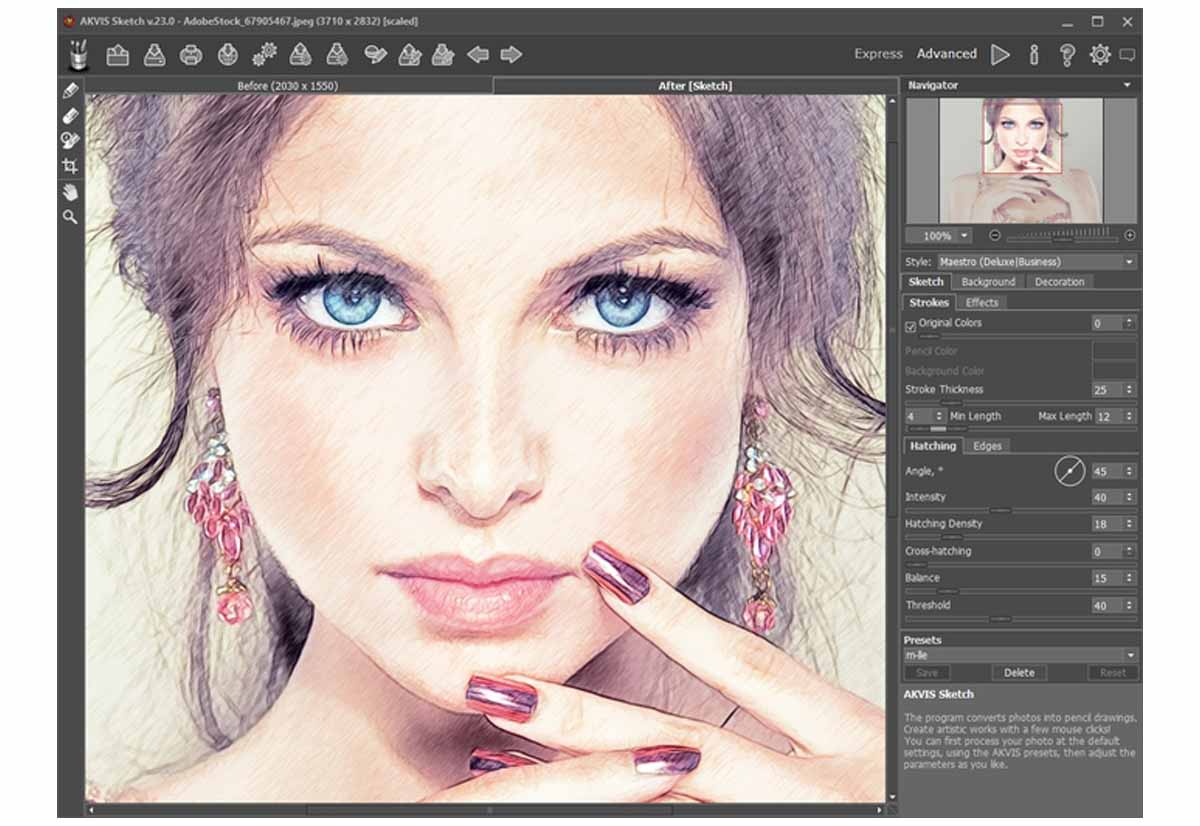Select the Hatching tab
This screenshot has height=826, width=1200.
(x=932, y=446)
